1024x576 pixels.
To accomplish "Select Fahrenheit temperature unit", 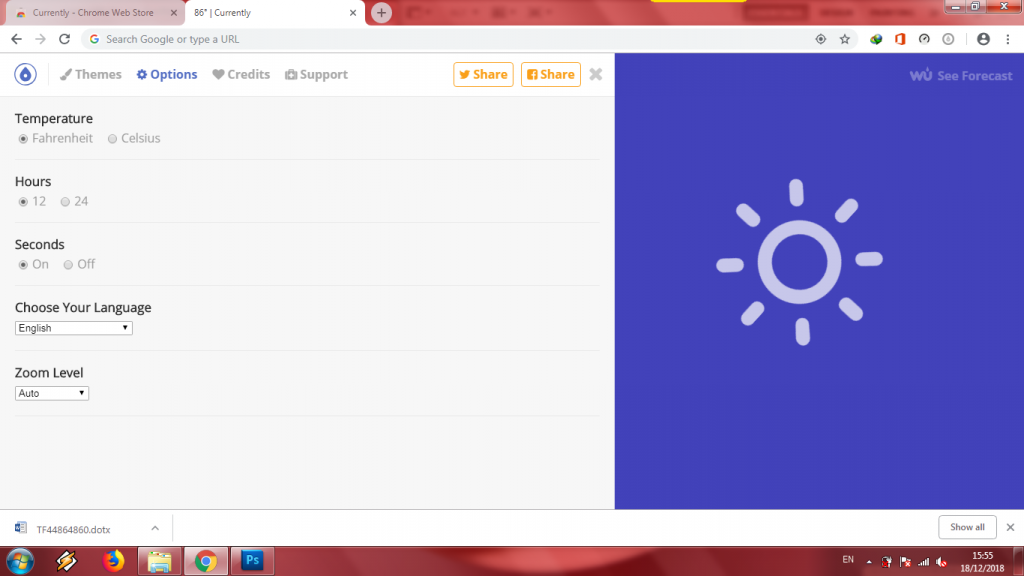I will [24, 138].
